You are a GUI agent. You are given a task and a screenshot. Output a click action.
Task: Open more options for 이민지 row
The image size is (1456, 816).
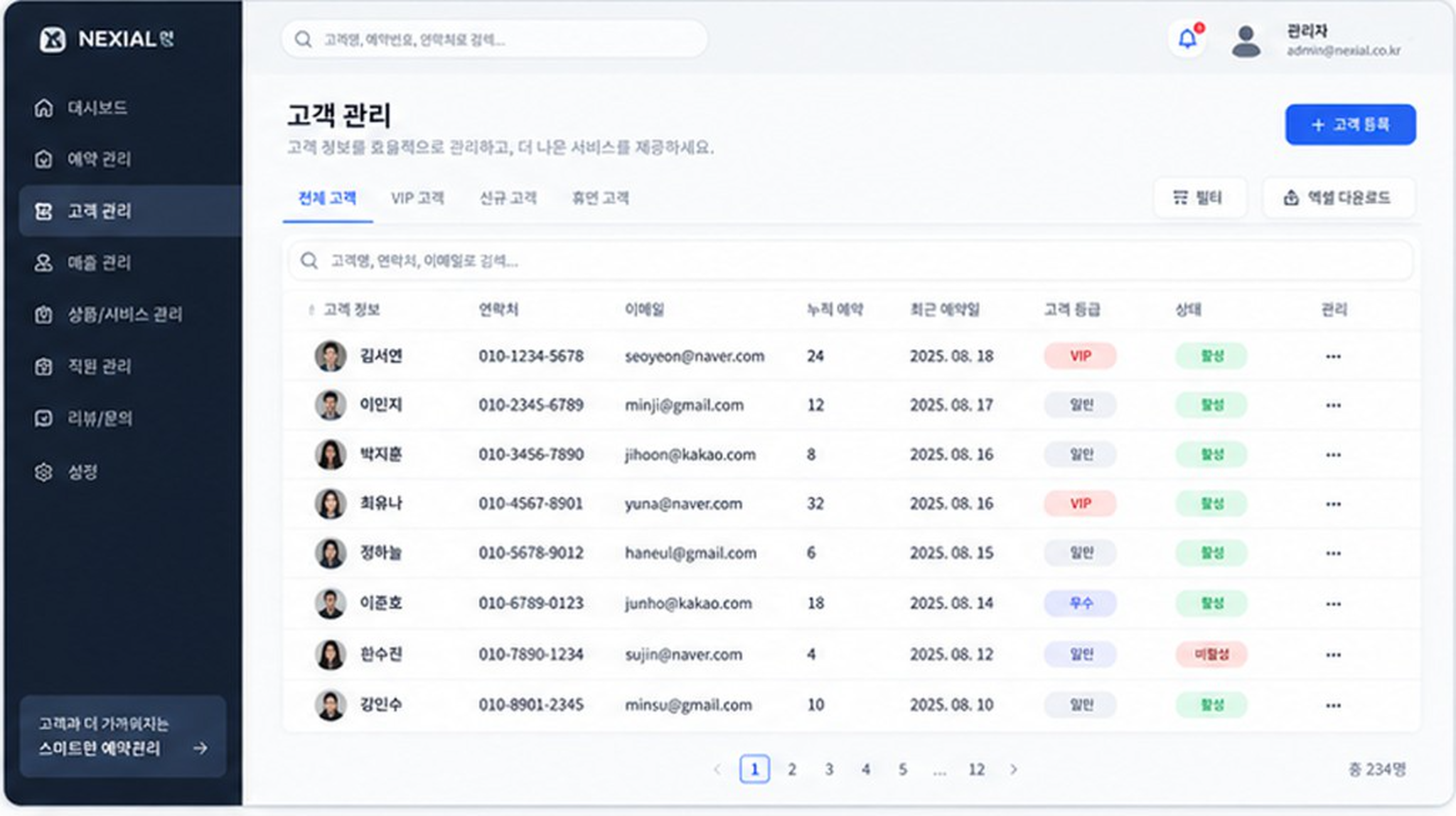click(1333, 405)
